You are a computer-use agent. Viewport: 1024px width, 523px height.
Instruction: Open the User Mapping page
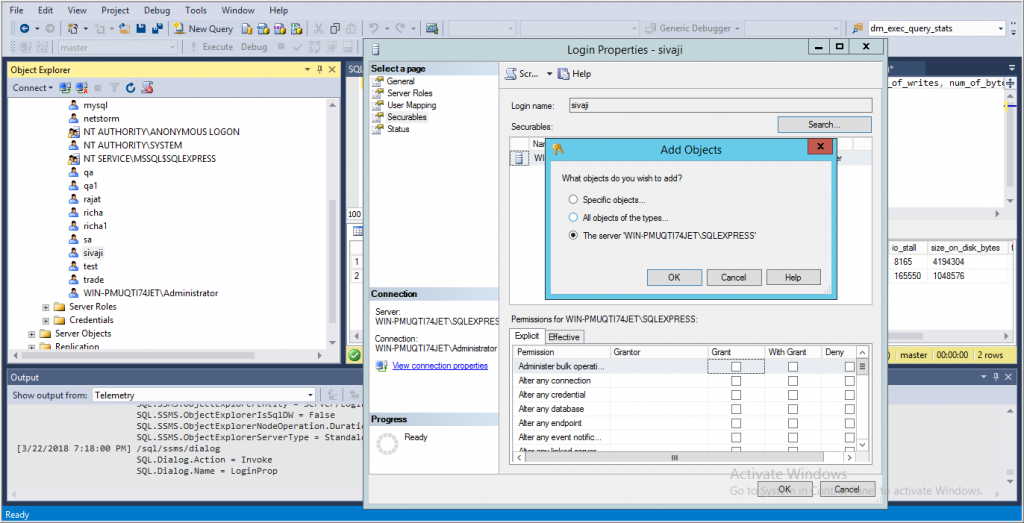[411, 104]
